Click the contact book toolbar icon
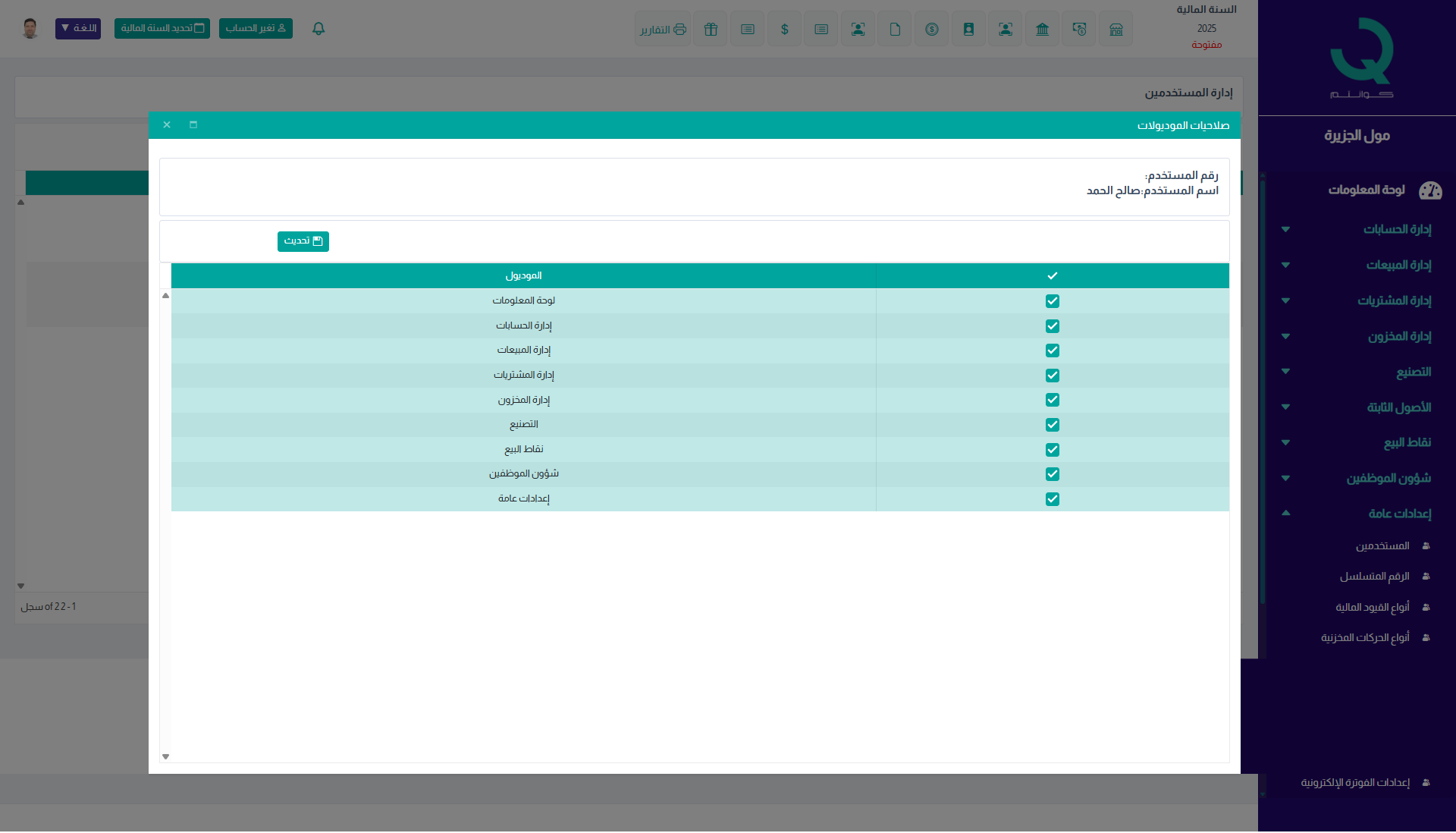Screen dimensions: 1456x833 [968, 30]
